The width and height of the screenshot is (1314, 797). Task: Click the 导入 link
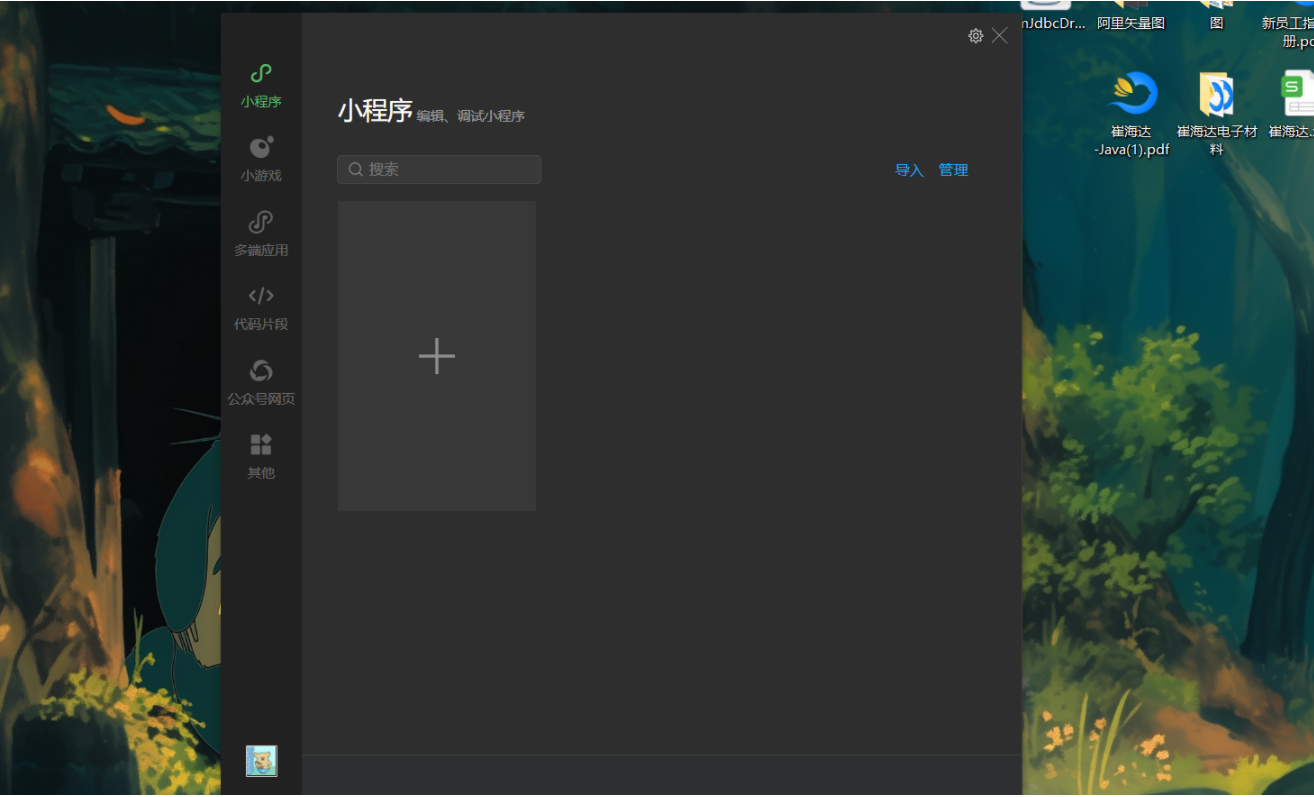(909, 170)
